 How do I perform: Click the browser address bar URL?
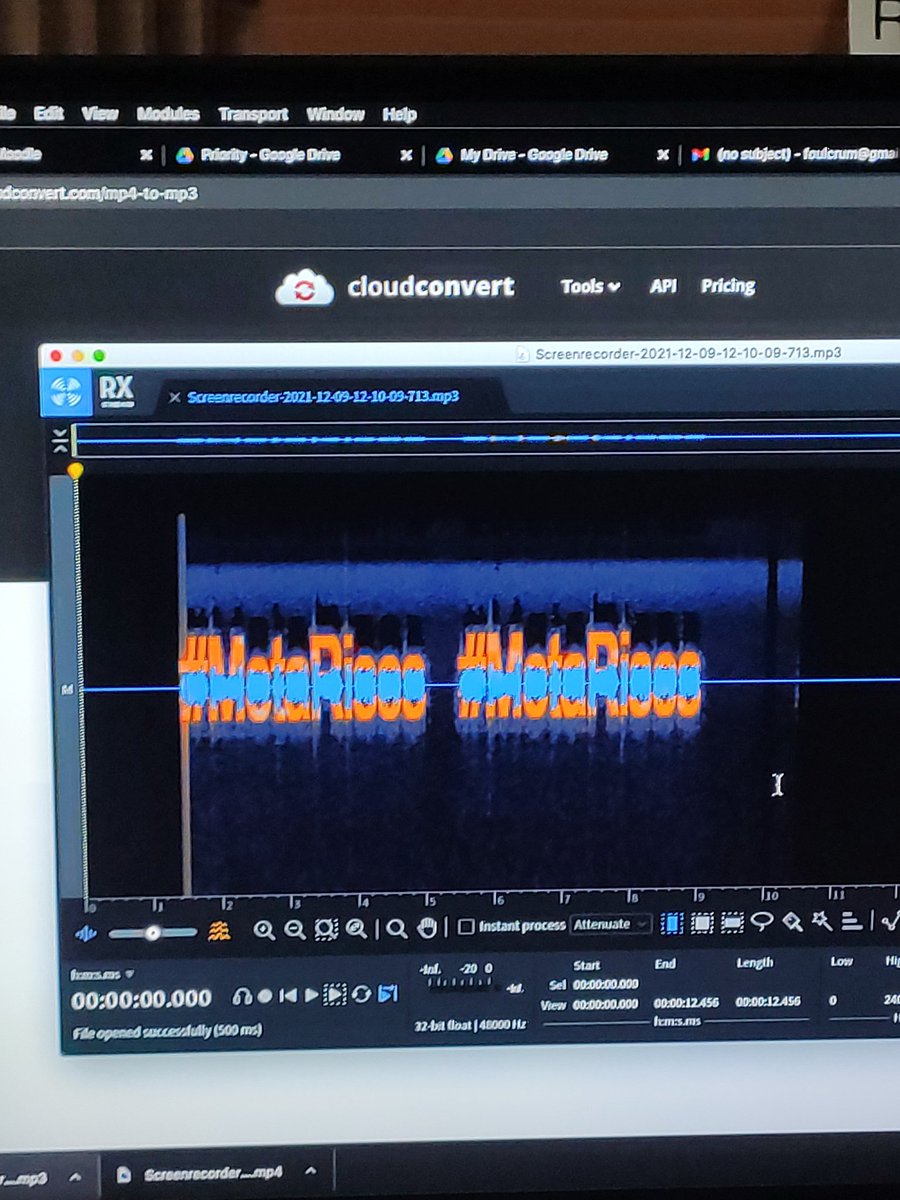[x=98, y=193]
